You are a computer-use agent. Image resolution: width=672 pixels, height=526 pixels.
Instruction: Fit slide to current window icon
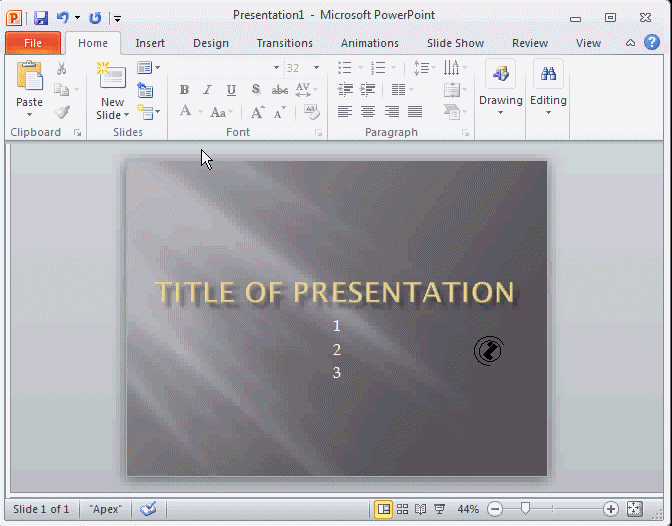tap(634, 509)
